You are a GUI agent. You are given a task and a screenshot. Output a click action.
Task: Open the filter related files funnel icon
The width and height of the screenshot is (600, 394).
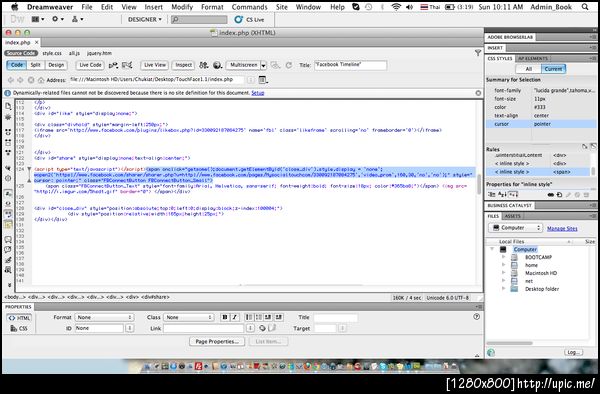[x=478, y=53]
